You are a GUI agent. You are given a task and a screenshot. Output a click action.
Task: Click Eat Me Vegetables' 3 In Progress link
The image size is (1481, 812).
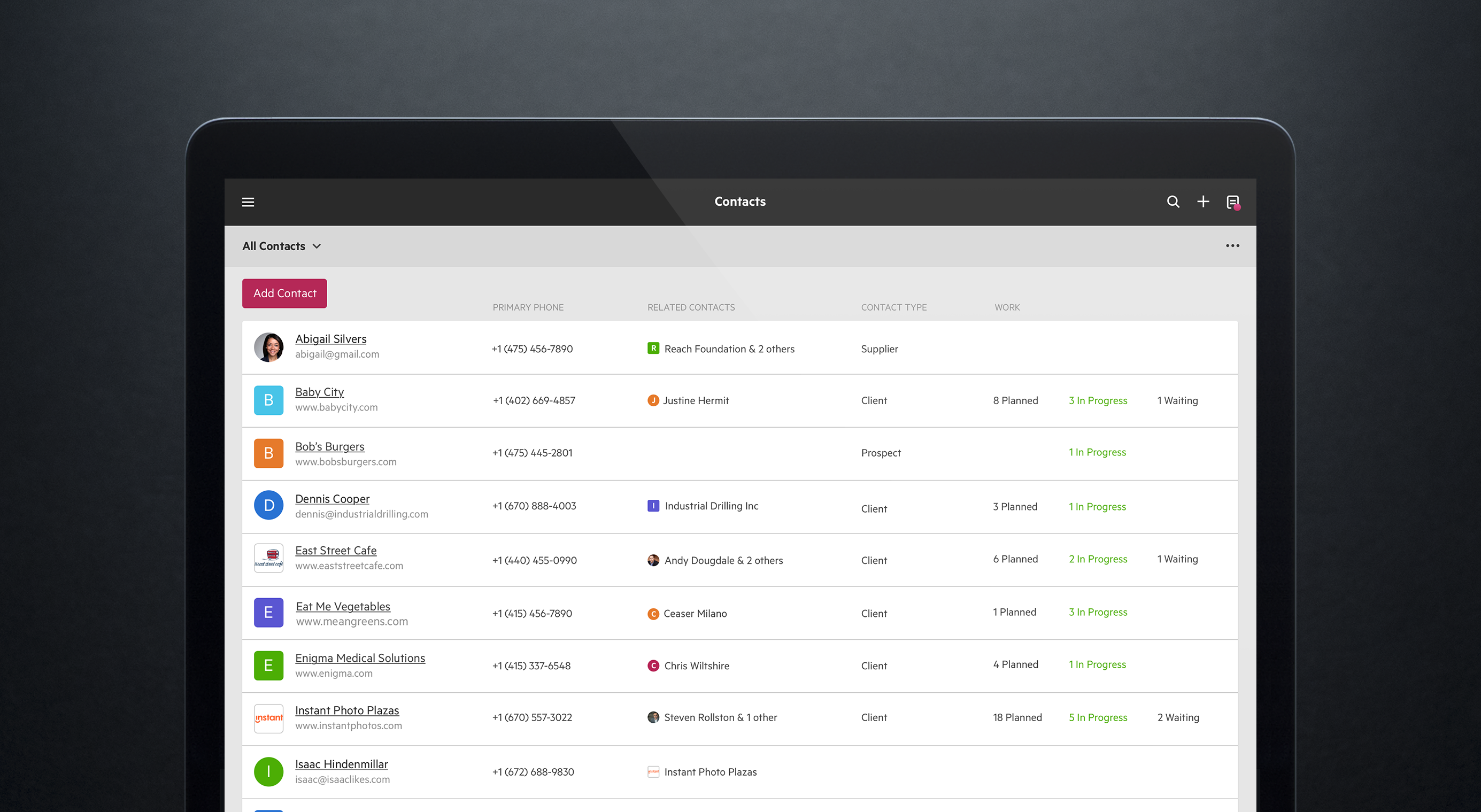click(x=1097, y=612)
